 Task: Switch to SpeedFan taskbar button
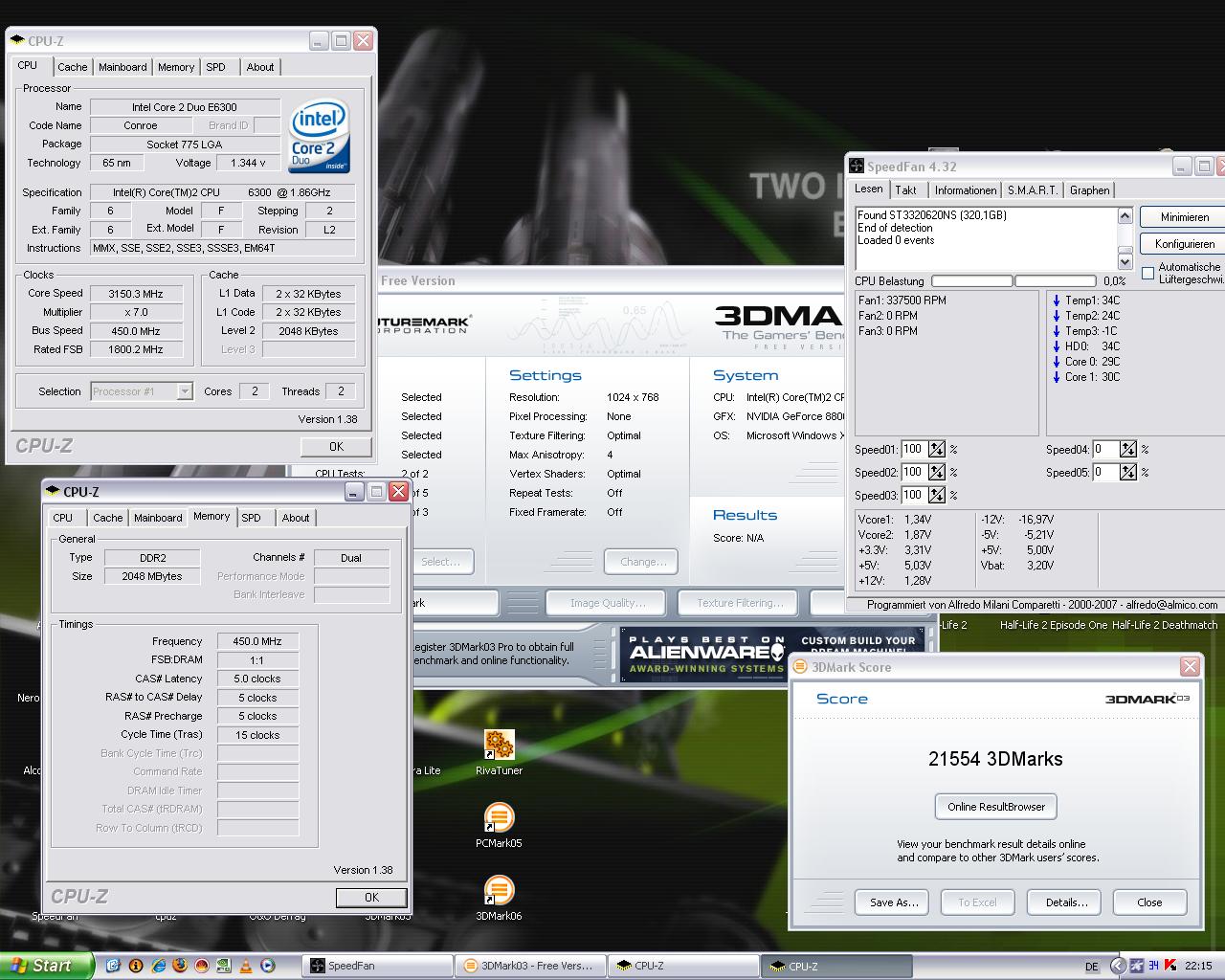(379, 966)
